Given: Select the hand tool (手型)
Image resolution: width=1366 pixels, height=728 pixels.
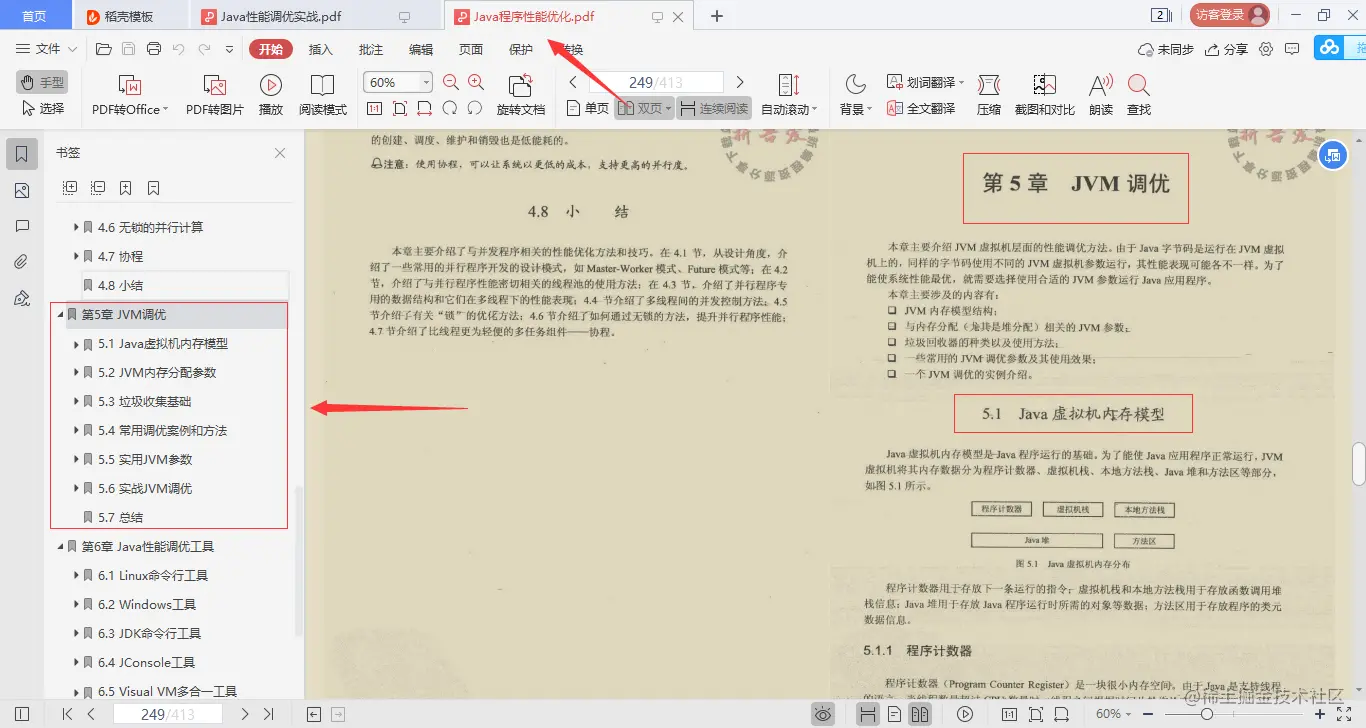Looking at the screenshot, I should coord(40,81).
